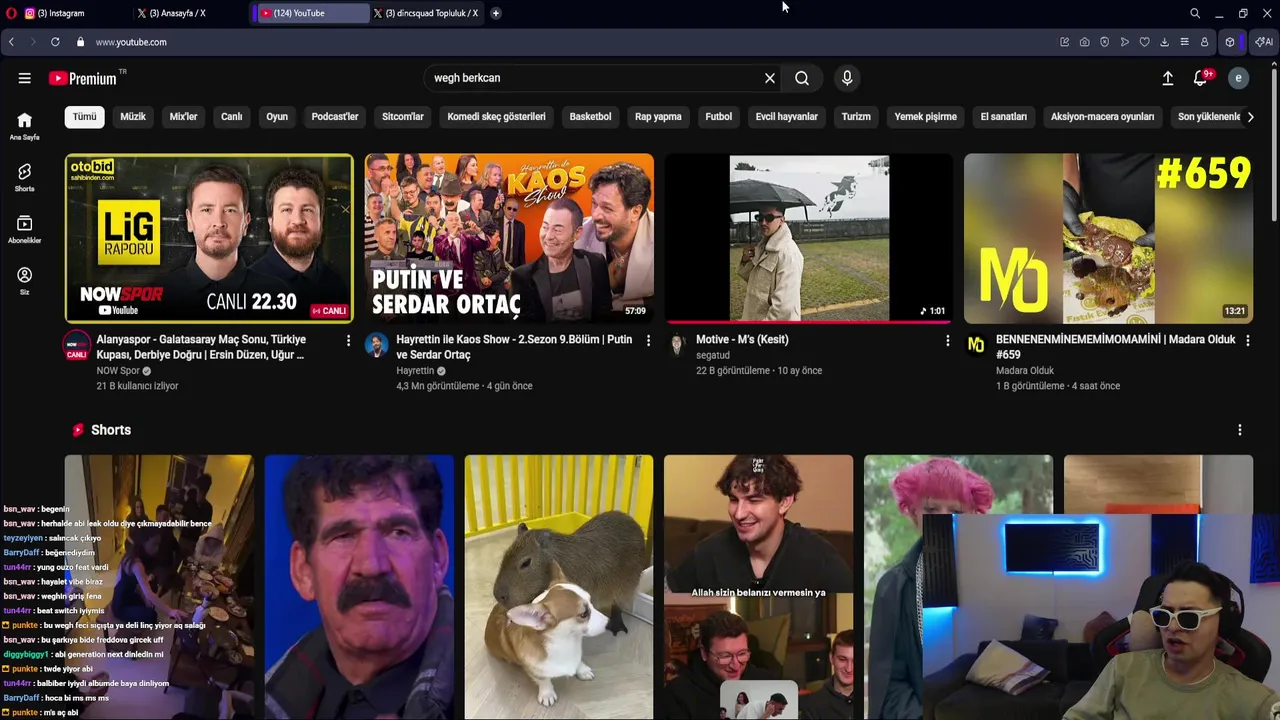Image resolution: width=1280 pixels, height=720 pixels.
Task: Select the Tümü filter chip
Action: pyautogui.click(x=85, y=117)
